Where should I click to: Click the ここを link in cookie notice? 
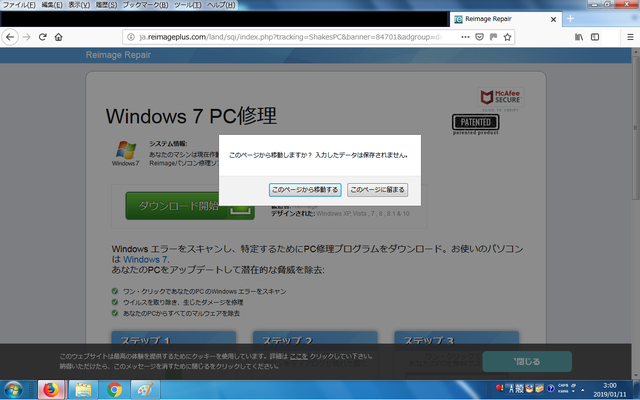click(x=299, y=356)
